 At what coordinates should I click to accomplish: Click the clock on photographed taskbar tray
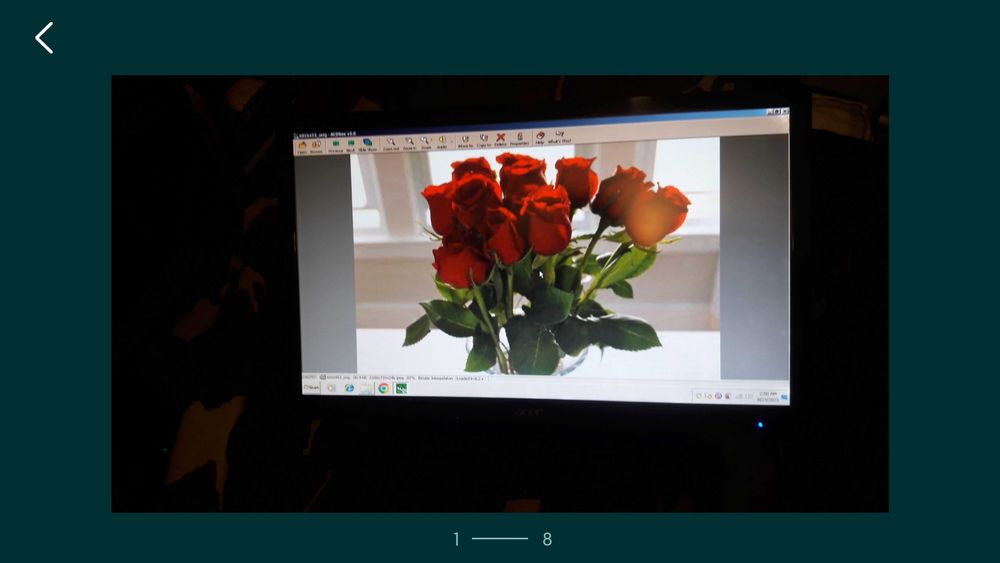pyautogui.click(x=768, y=397)
